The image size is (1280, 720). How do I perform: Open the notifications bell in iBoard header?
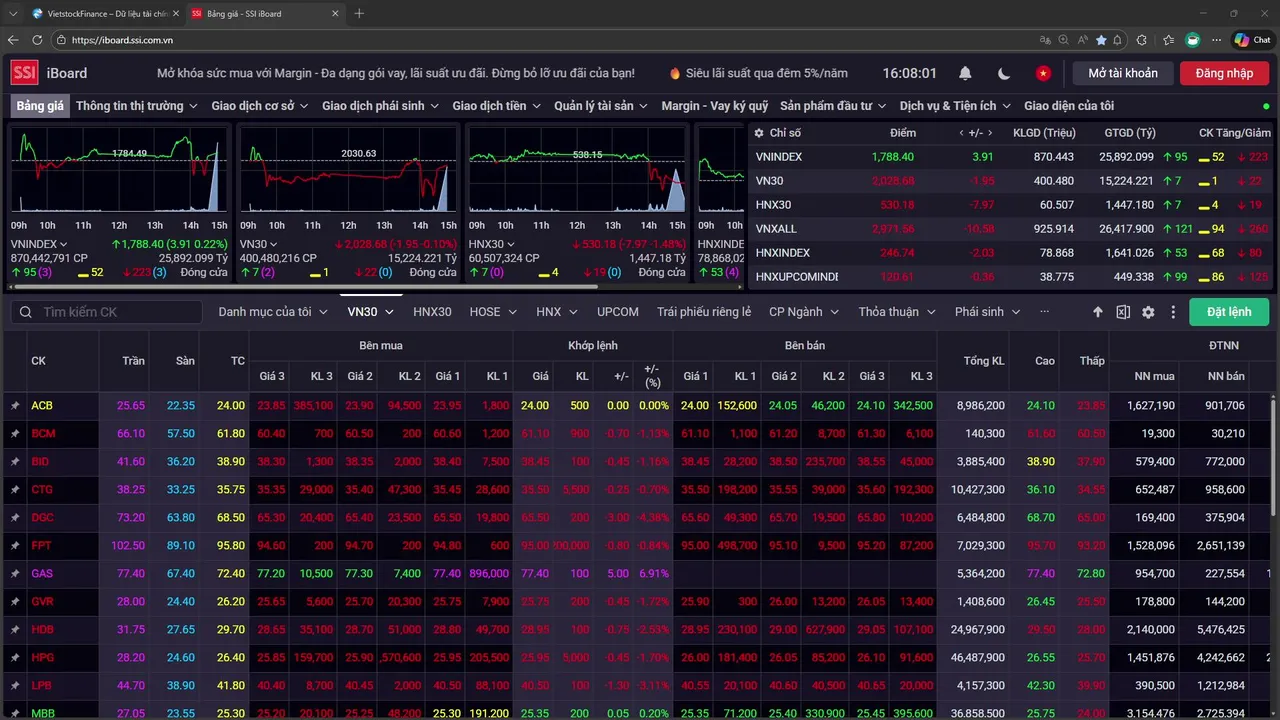965,73
